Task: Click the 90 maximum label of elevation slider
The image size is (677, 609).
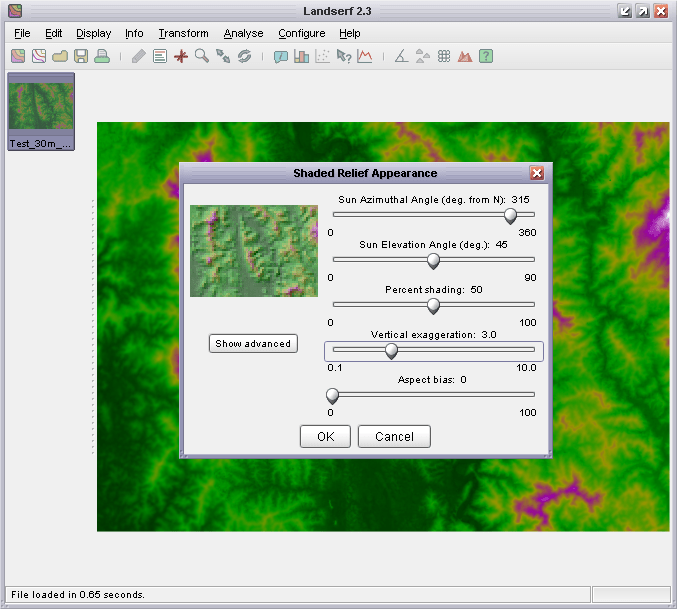Action: [x=530, y=278]
